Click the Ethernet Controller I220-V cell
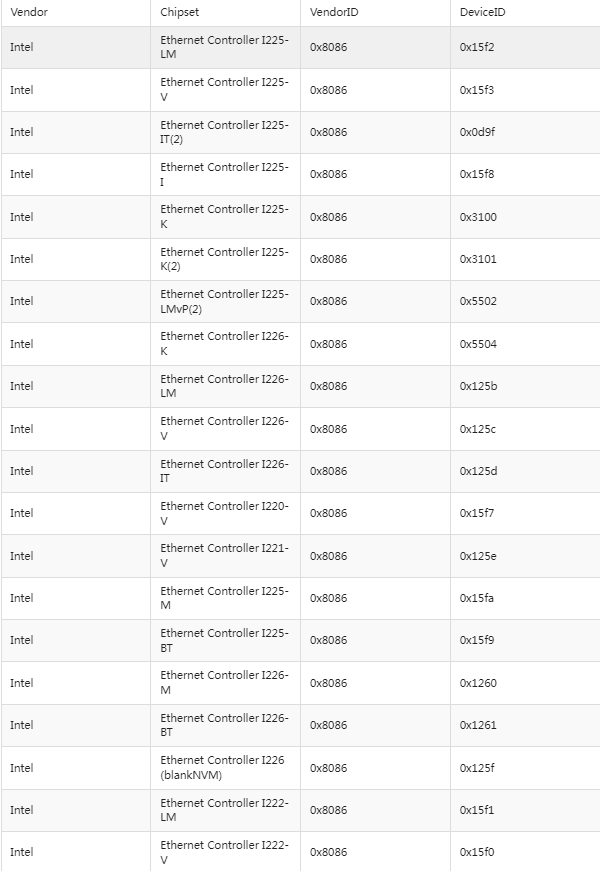 224,513
